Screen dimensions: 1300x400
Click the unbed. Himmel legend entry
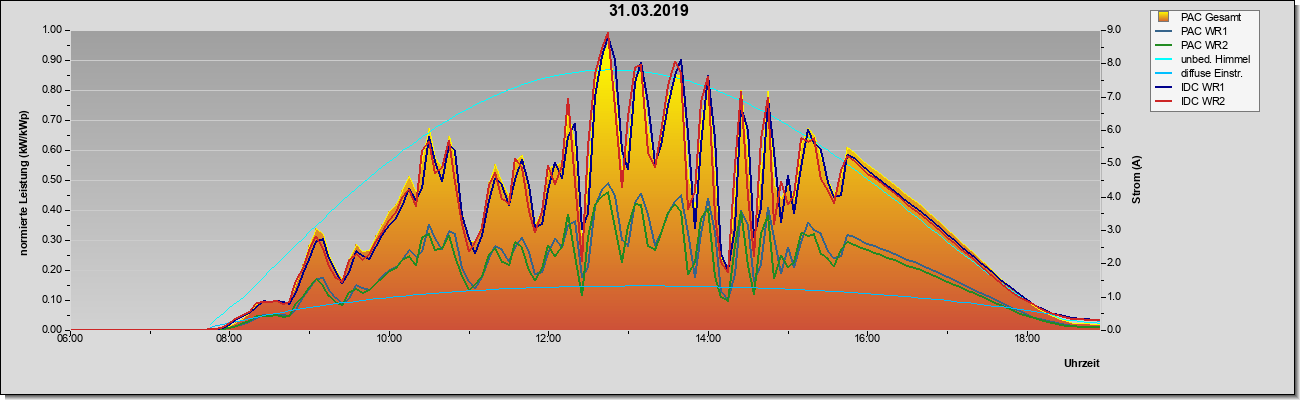(x=1204, y=60)
